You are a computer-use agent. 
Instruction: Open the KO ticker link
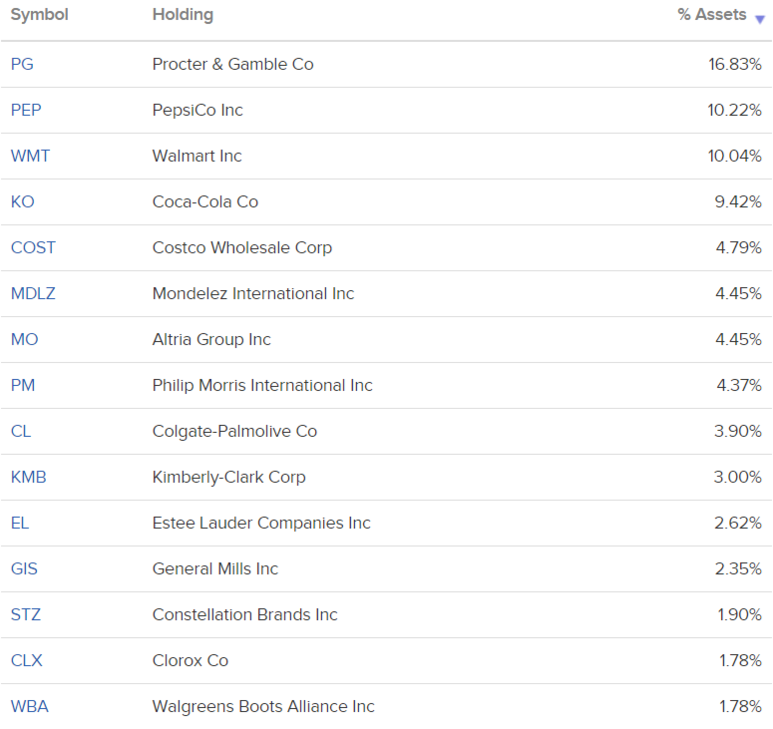click(23, 202)
